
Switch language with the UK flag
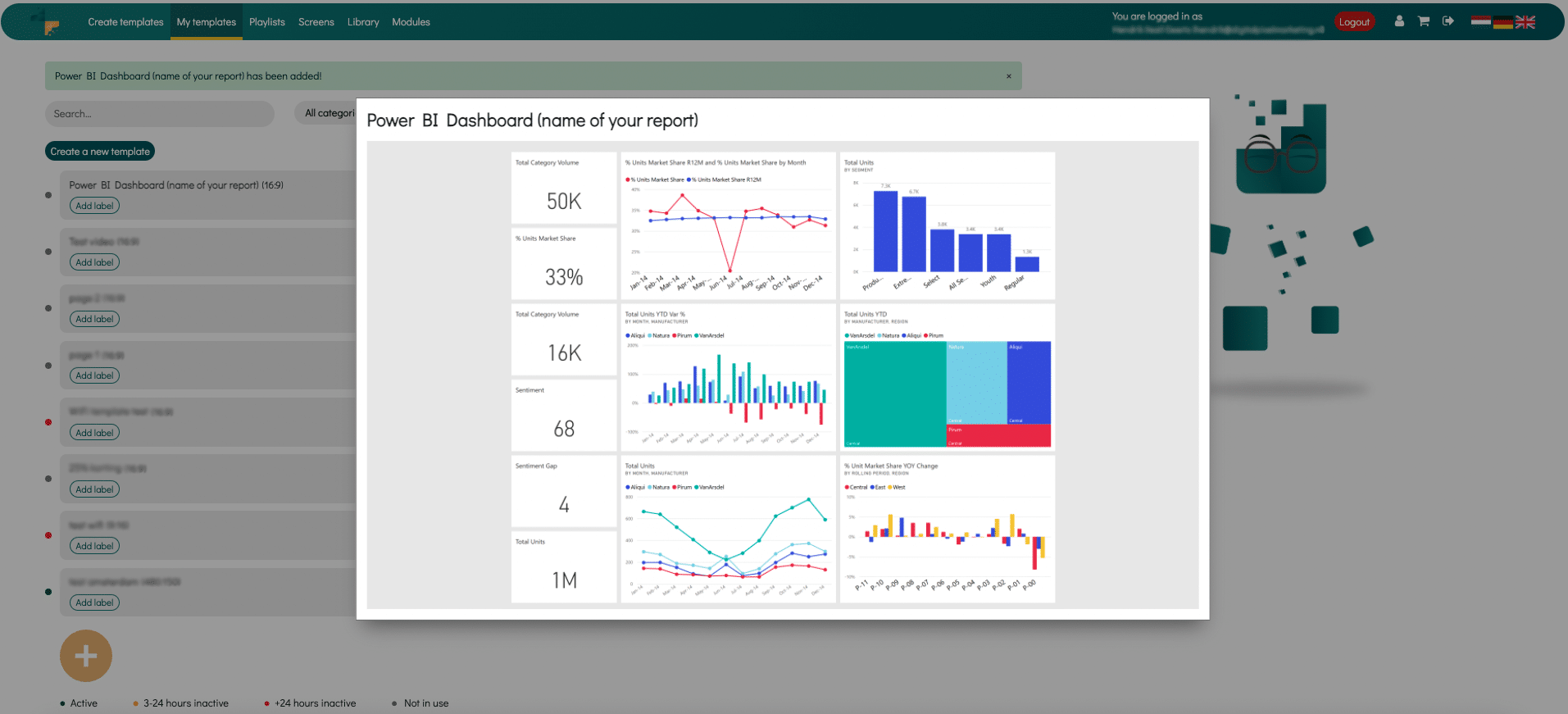1525,22
